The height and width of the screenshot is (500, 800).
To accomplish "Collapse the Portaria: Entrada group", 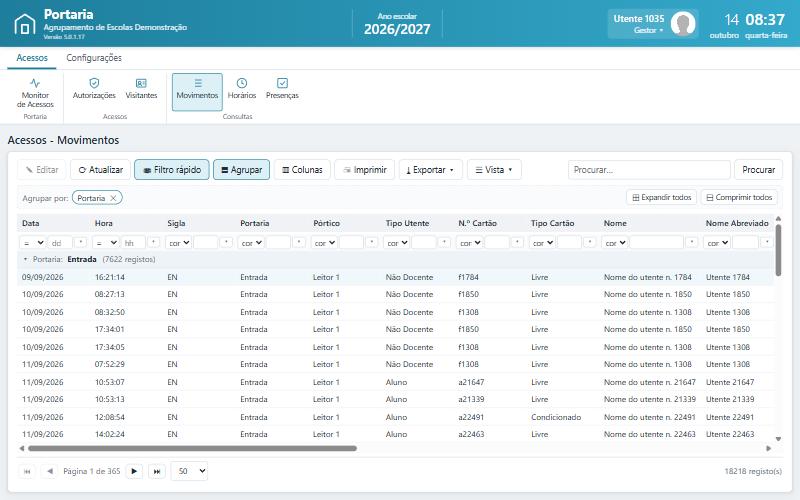I will coord(26,259).
